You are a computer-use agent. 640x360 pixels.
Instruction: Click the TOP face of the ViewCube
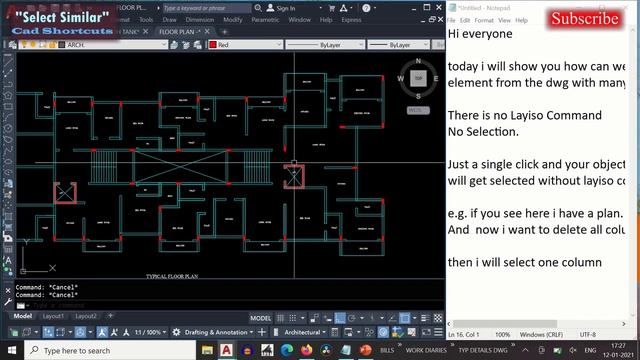pos(418,78)
